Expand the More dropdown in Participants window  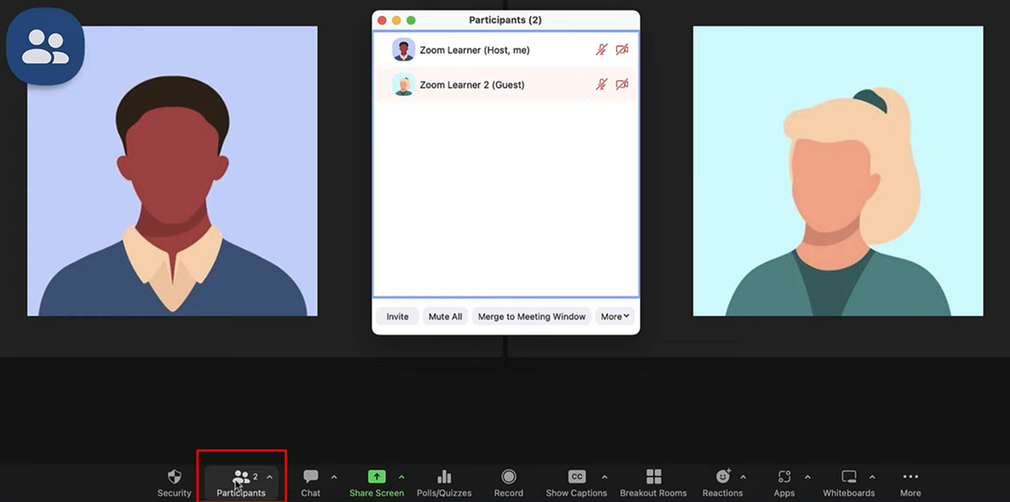(x=615, y=317)
